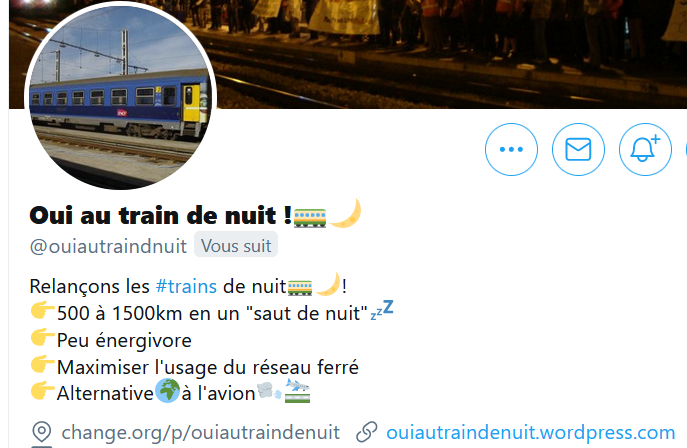687x448 pixels.
Task: Open the circular train profile photo
Action: [x=120, y=95]
